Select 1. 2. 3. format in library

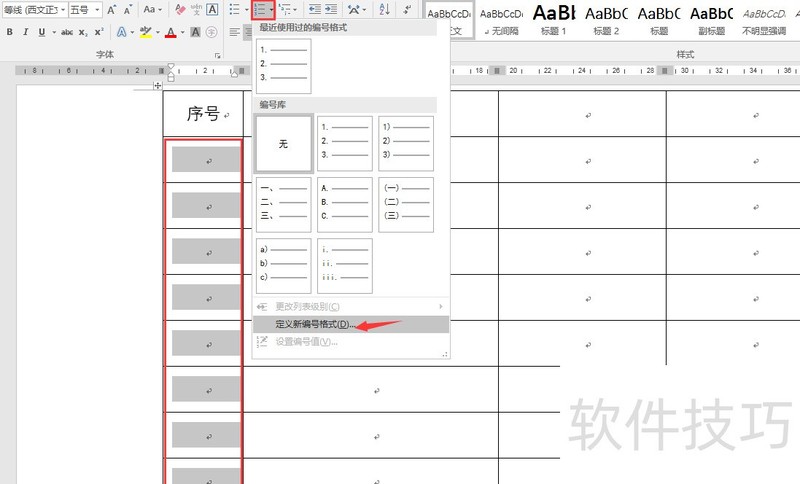[x=345, y=144]
